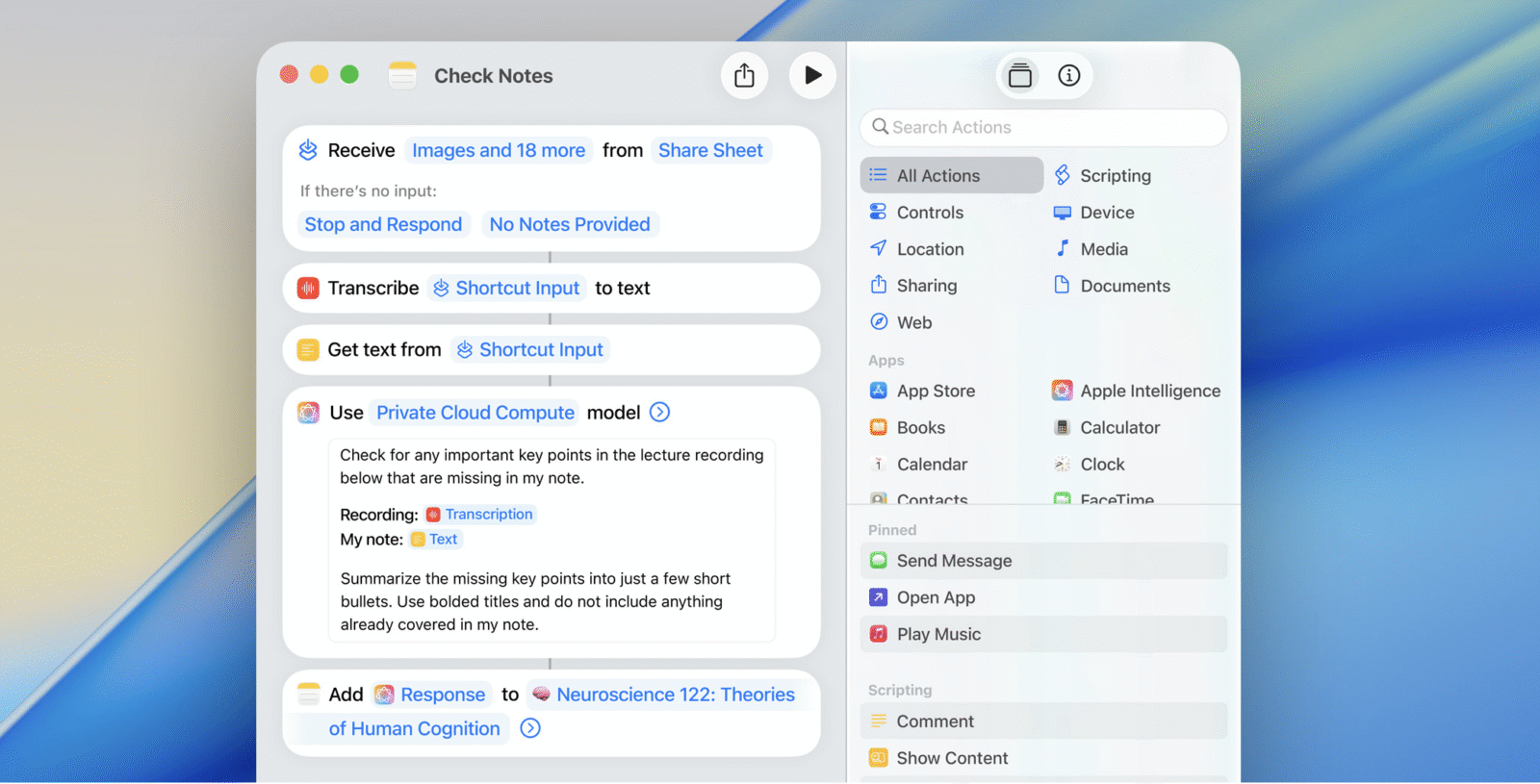
Task: Click the Images and 18 more input types
Action: [x=498, y=151]
